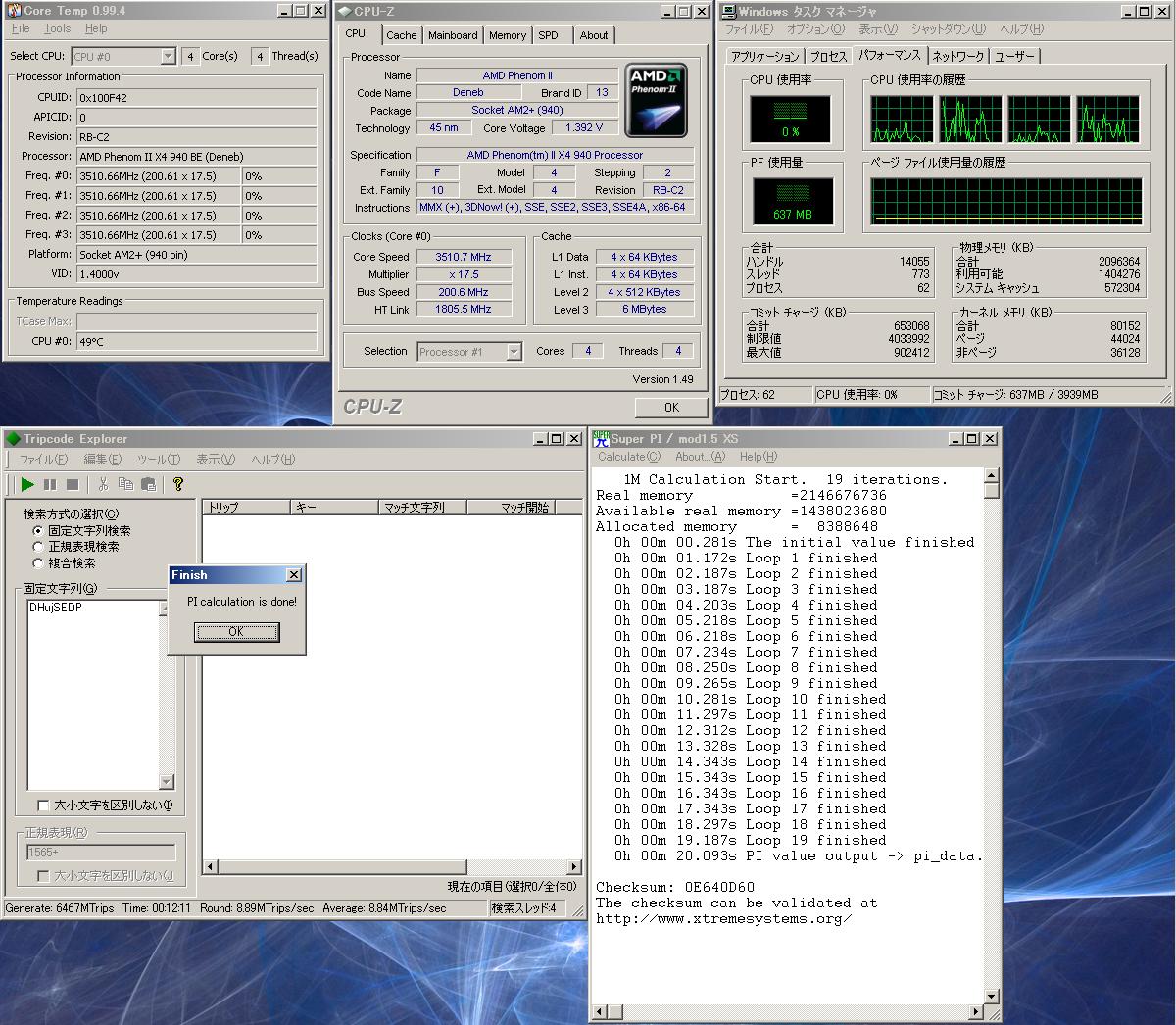Click the Stop icon in Tripcode Explorer toolbar
This screenshot has height=1025, width=1176.
(x=73, y=484)
